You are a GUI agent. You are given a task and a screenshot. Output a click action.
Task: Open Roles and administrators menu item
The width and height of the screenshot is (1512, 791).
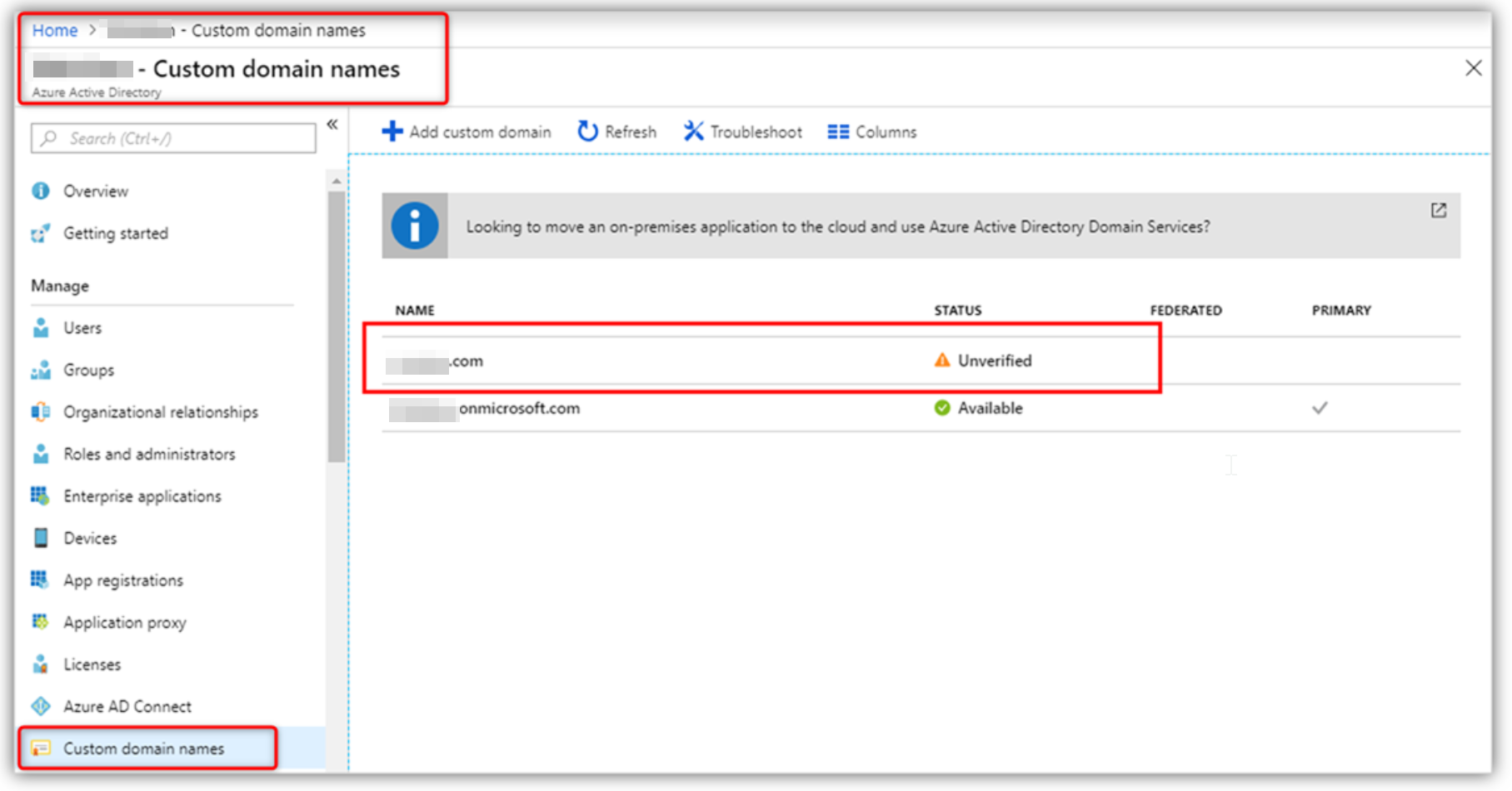pyautogui.click(x=150, y=454)
